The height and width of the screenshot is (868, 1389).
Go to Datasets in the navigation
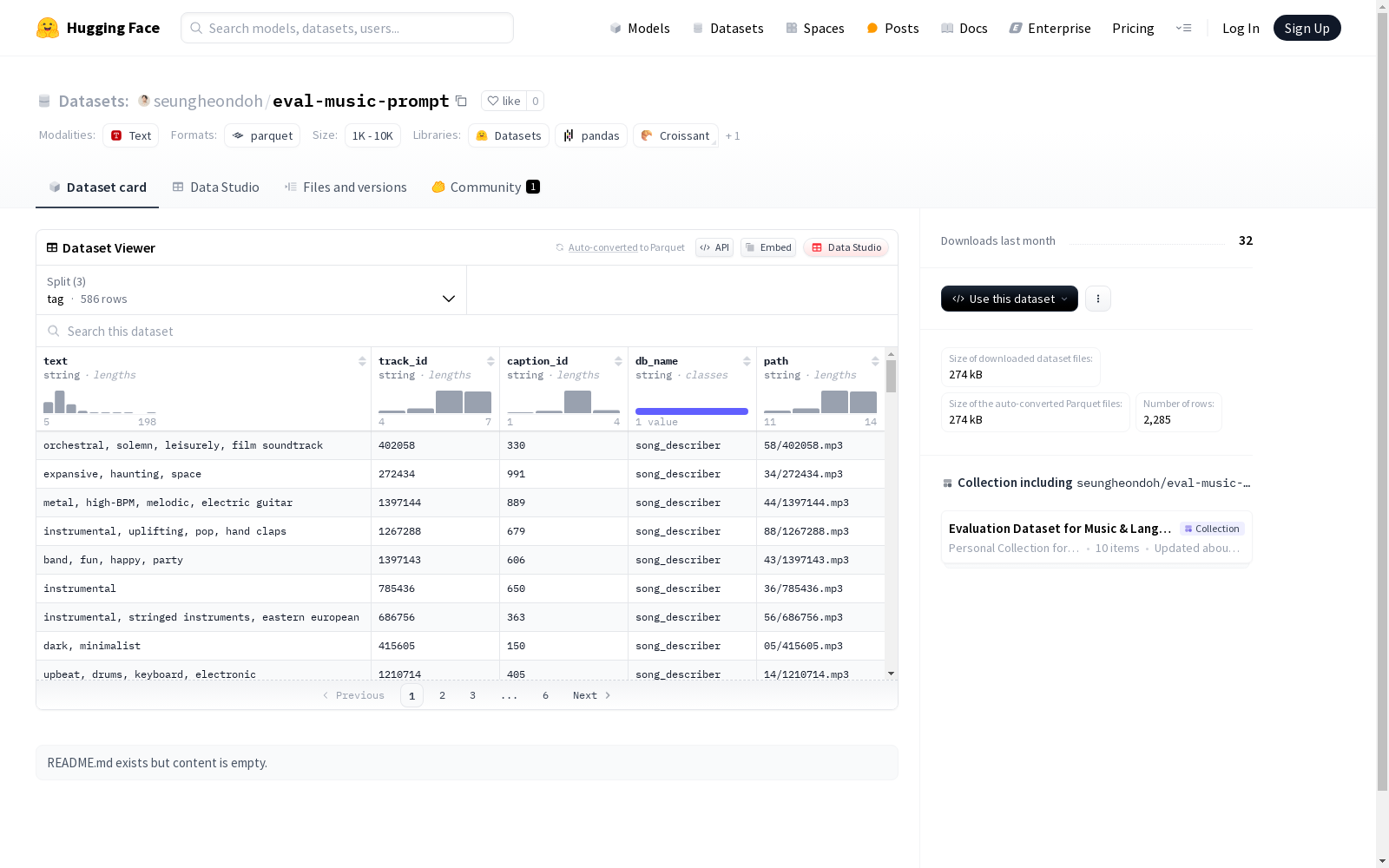[x=727, y=28]
